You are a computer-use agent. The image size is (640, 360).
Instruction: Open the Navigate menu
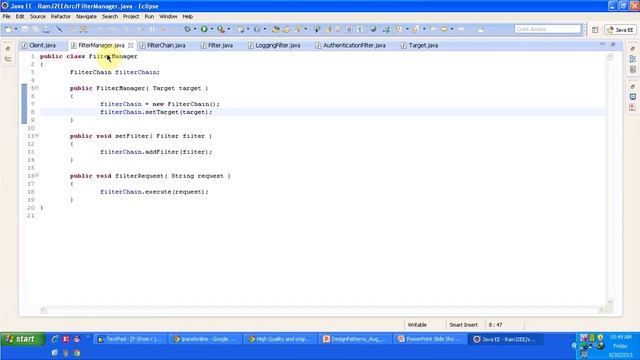click(x=86, y=17)
